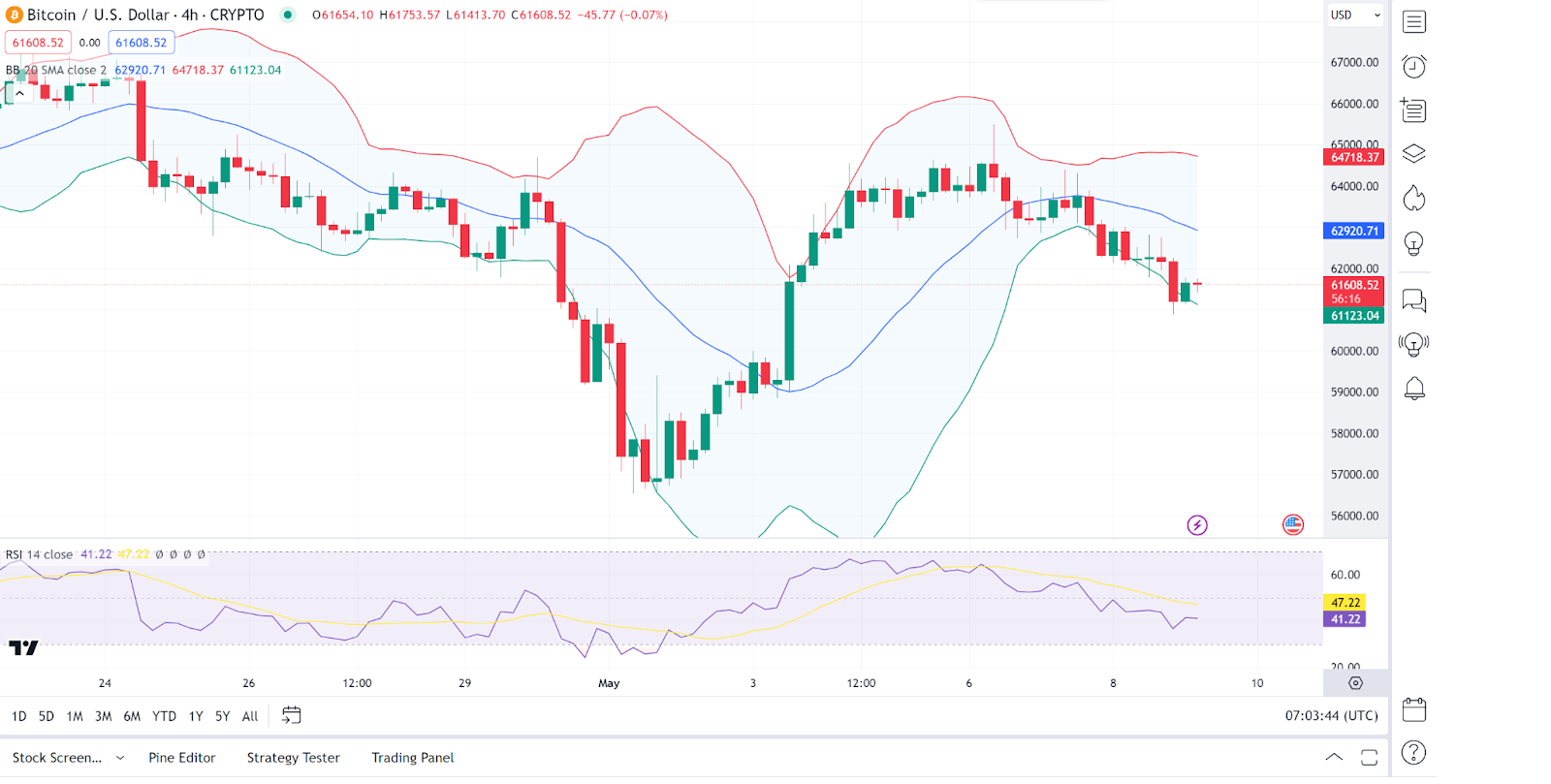Set the 6M time range
Viewport: 1551px width, 784px height.
point(132,716)
